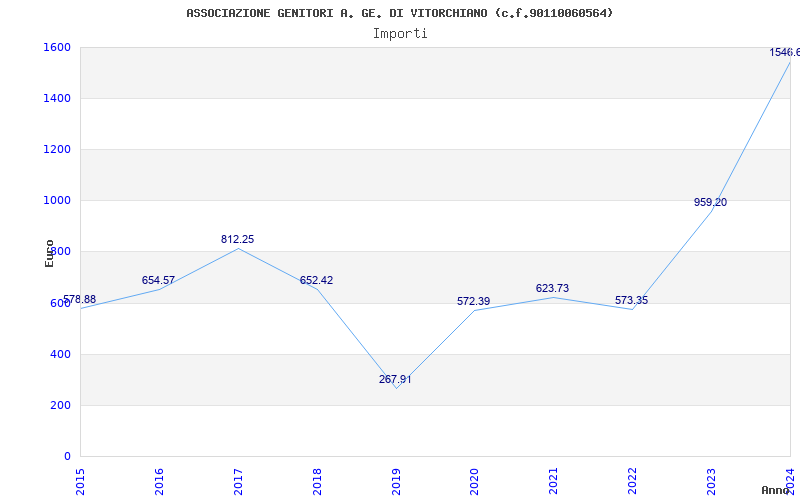This screenshot has height=500, width=800.
Task: Click the Euro y-axis title
Action: pos(49,254)
